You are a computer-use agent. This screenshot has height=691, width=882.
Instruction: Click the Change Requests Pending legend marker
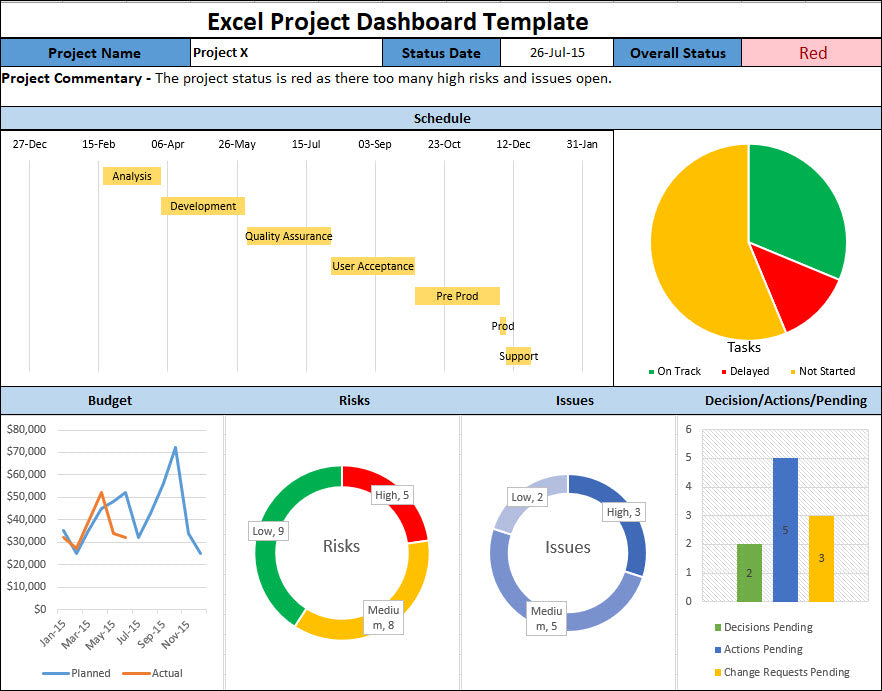pyautogui.click(x=717, y=671)
